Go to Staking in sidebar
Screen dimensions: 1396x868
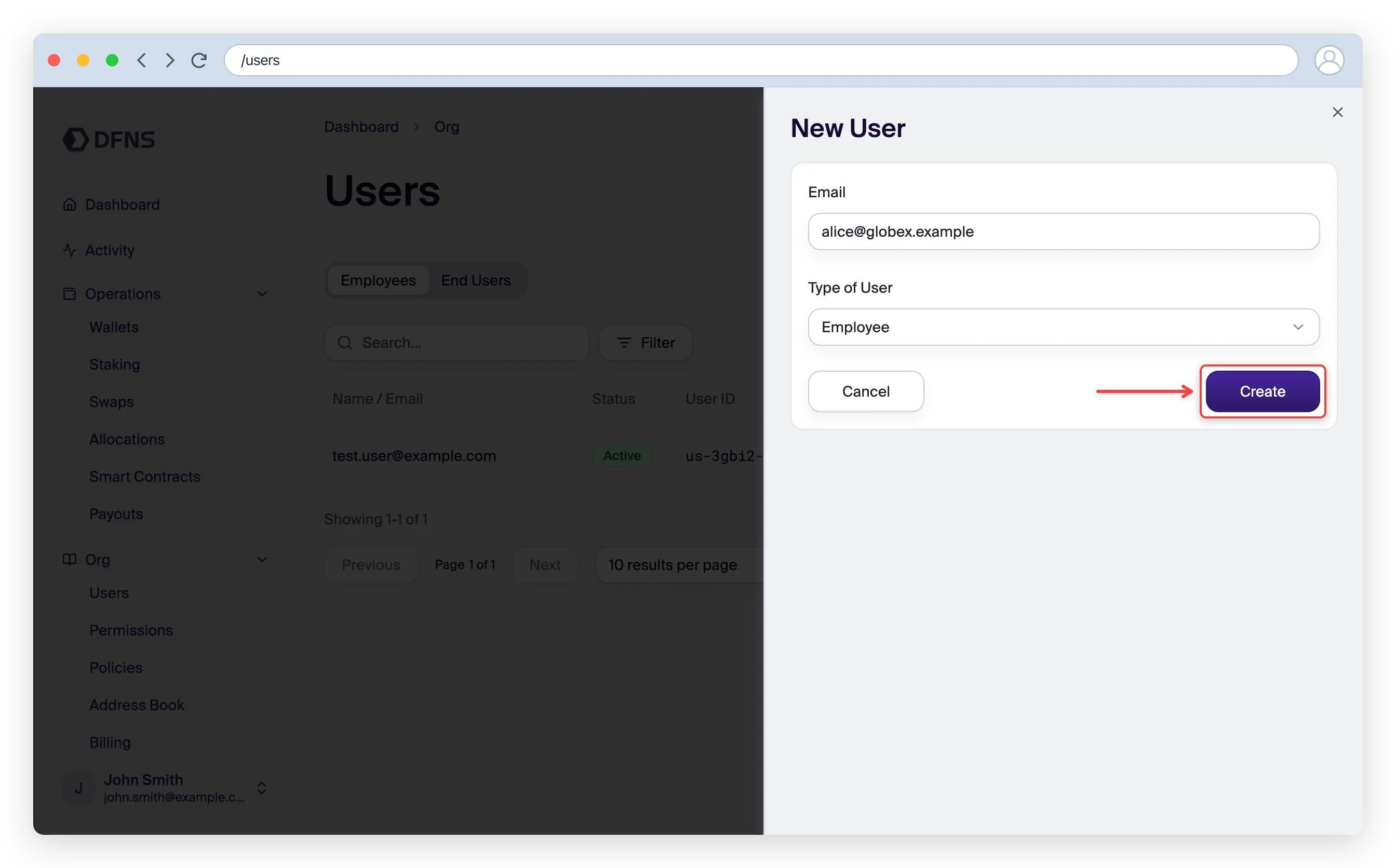114,364
